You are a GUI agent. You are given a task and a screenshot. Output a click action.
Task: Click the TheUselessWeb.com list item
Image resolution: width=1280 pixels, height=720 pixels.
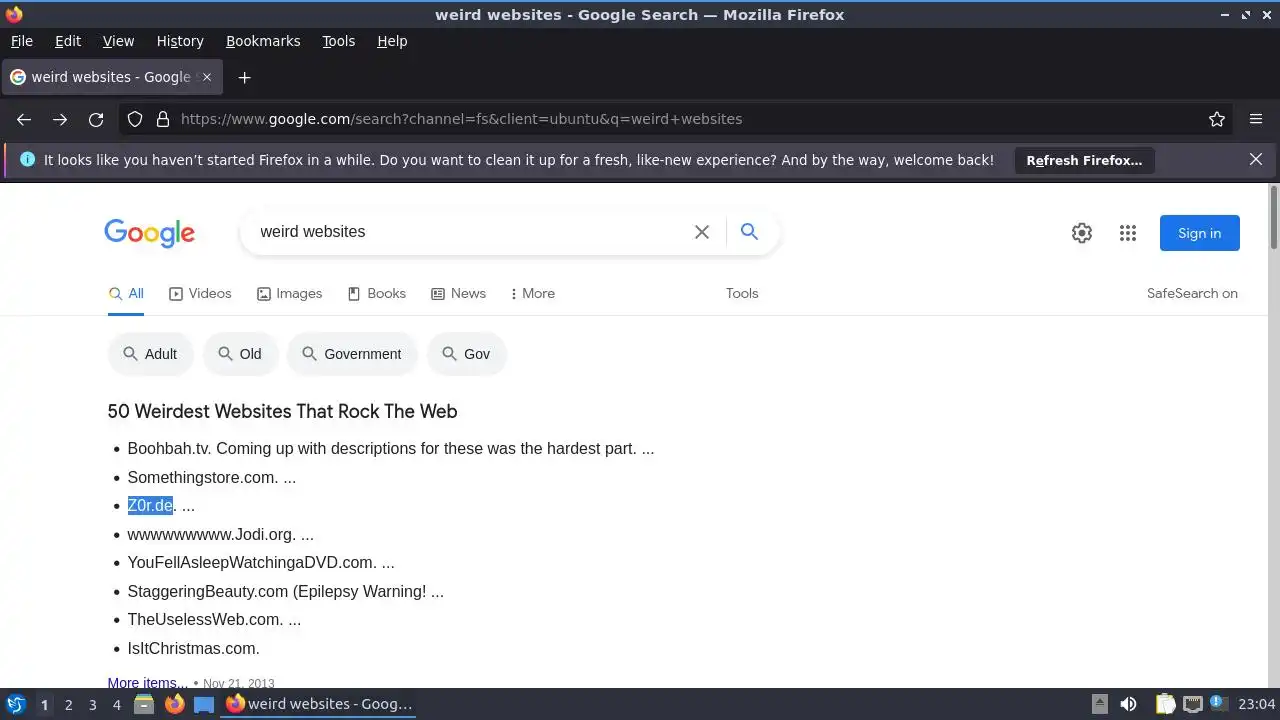tap(214, 620)
